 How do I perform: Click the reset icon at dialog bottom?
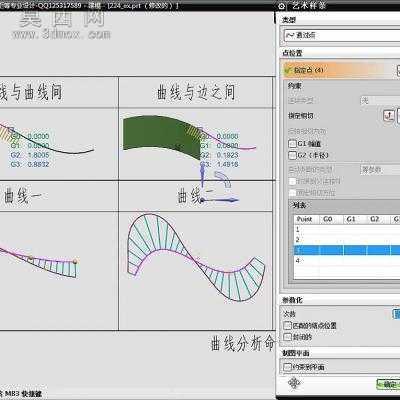[294, 383]
